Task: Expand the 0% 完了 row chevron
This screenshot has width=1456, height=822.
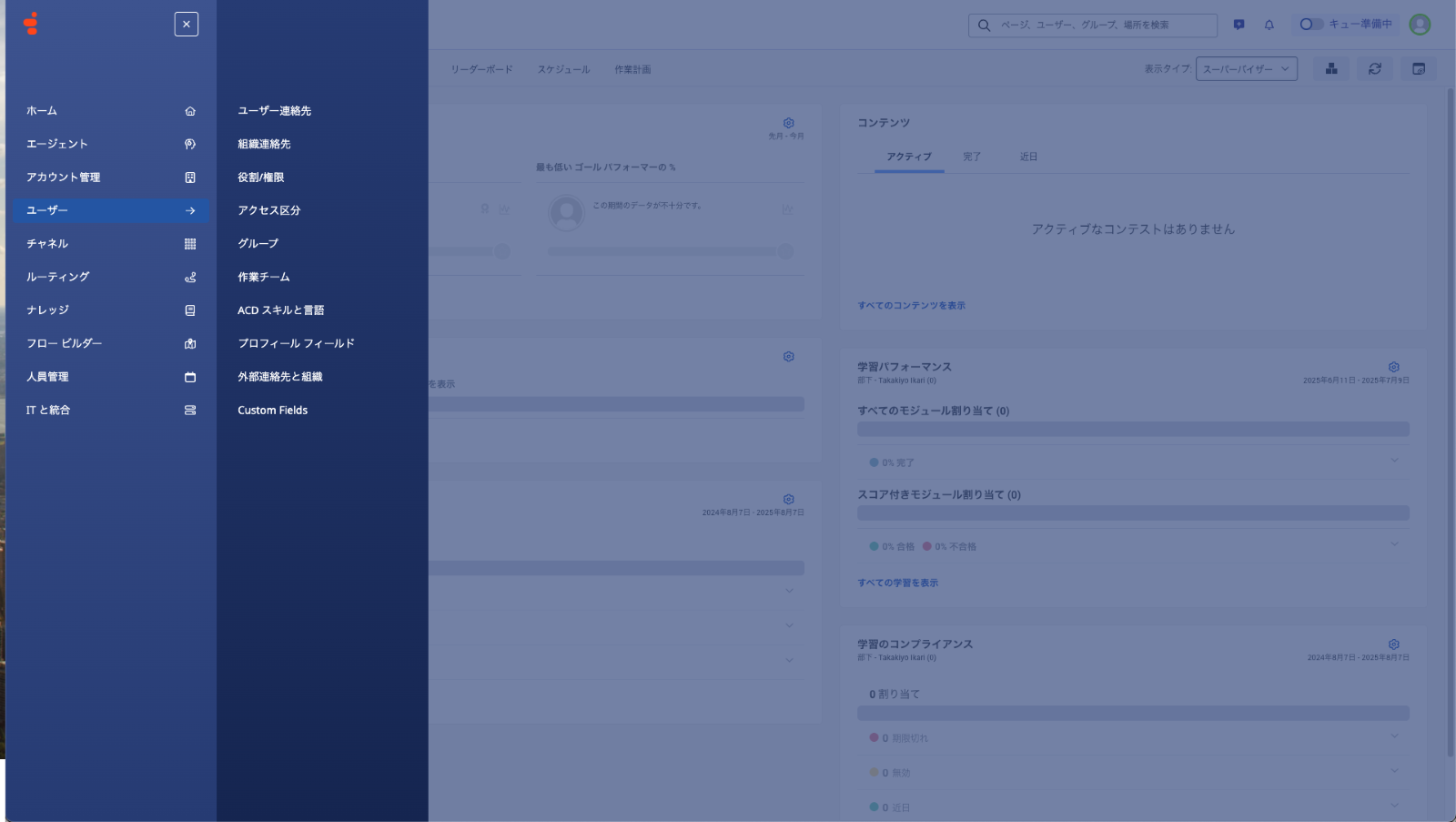Action: pos(1394,461)
